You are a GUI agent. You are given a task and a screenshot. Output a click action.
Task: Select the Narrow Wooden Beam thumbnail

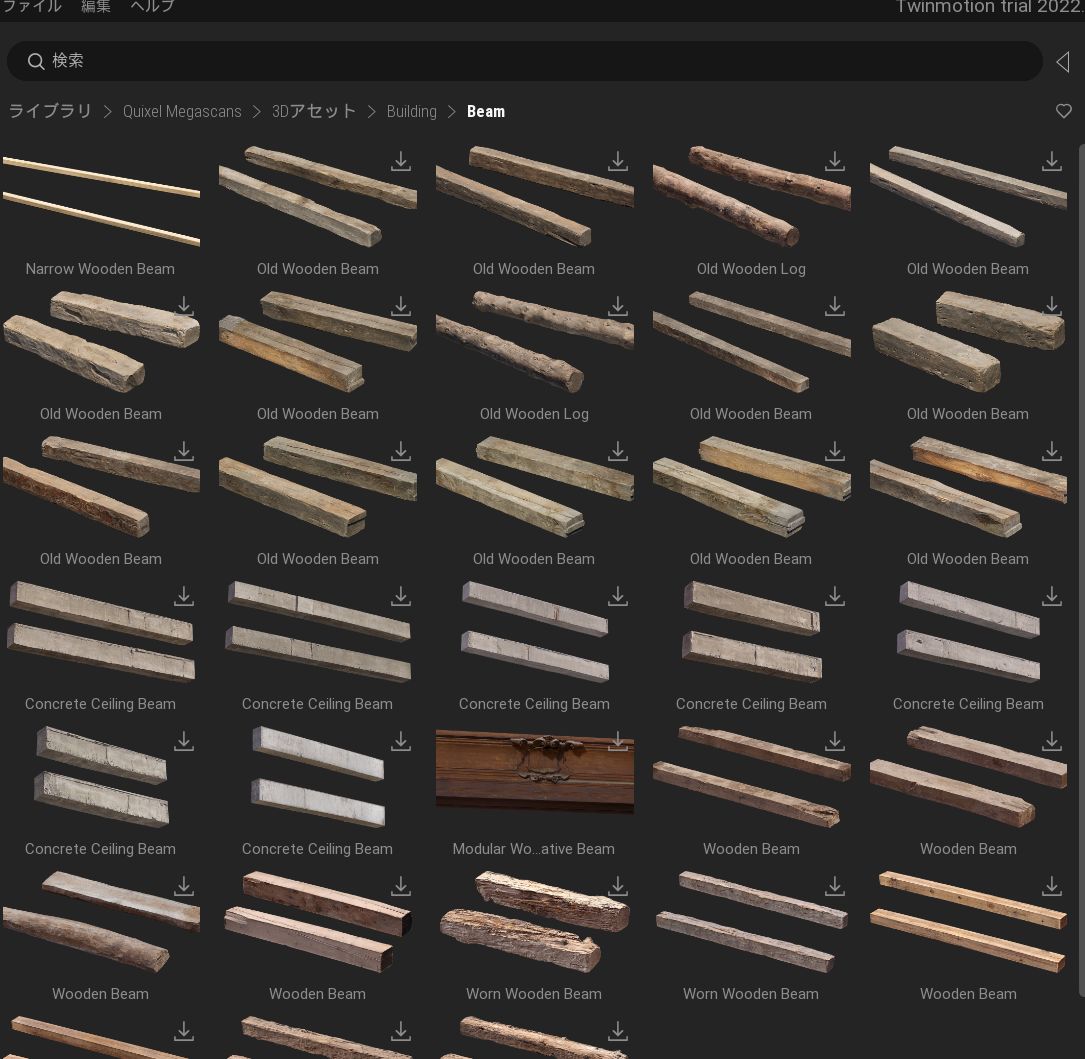(101, 201)
